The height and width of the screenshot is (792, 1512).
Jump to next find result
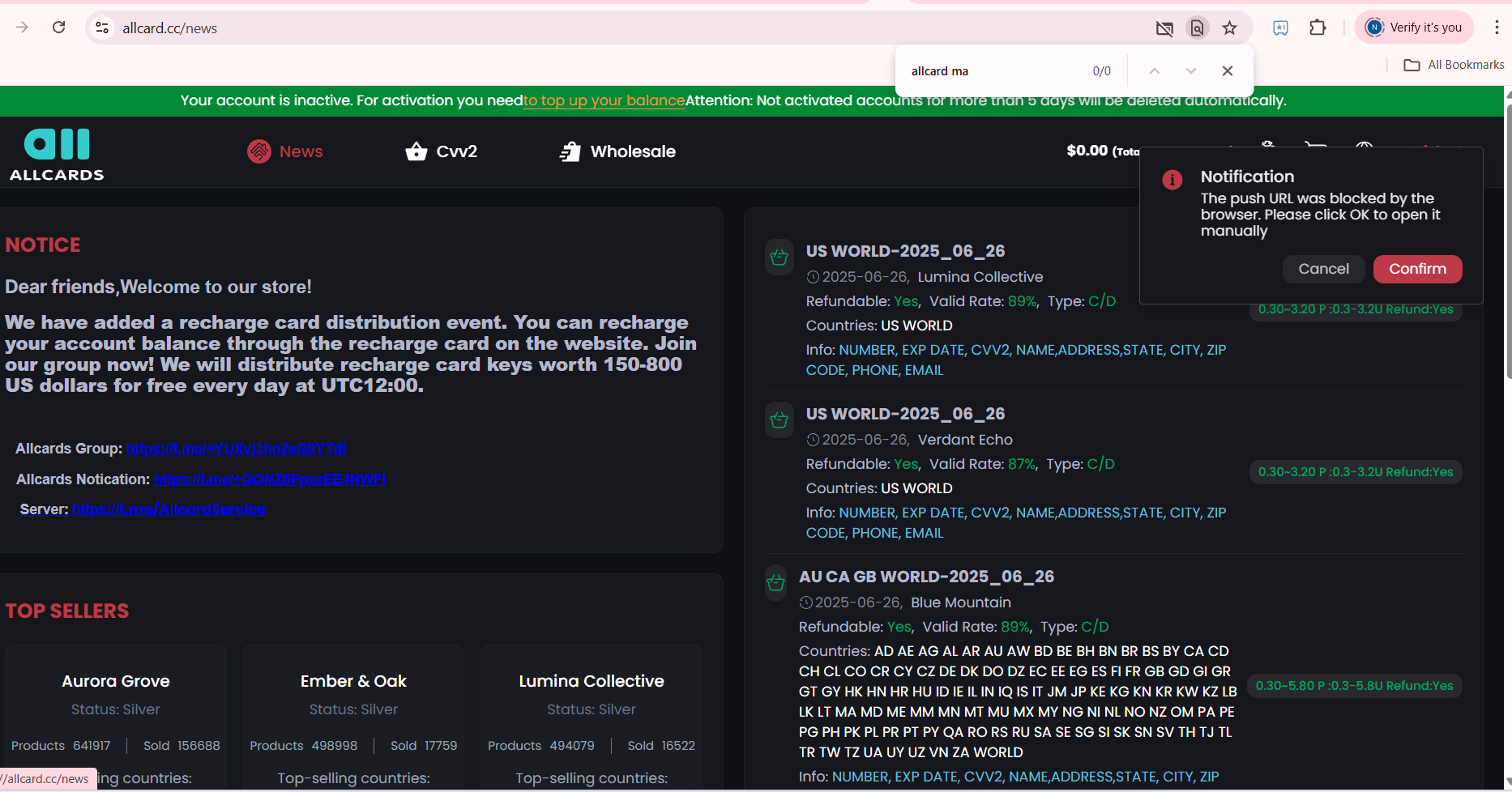click(x=1191, y=71)
